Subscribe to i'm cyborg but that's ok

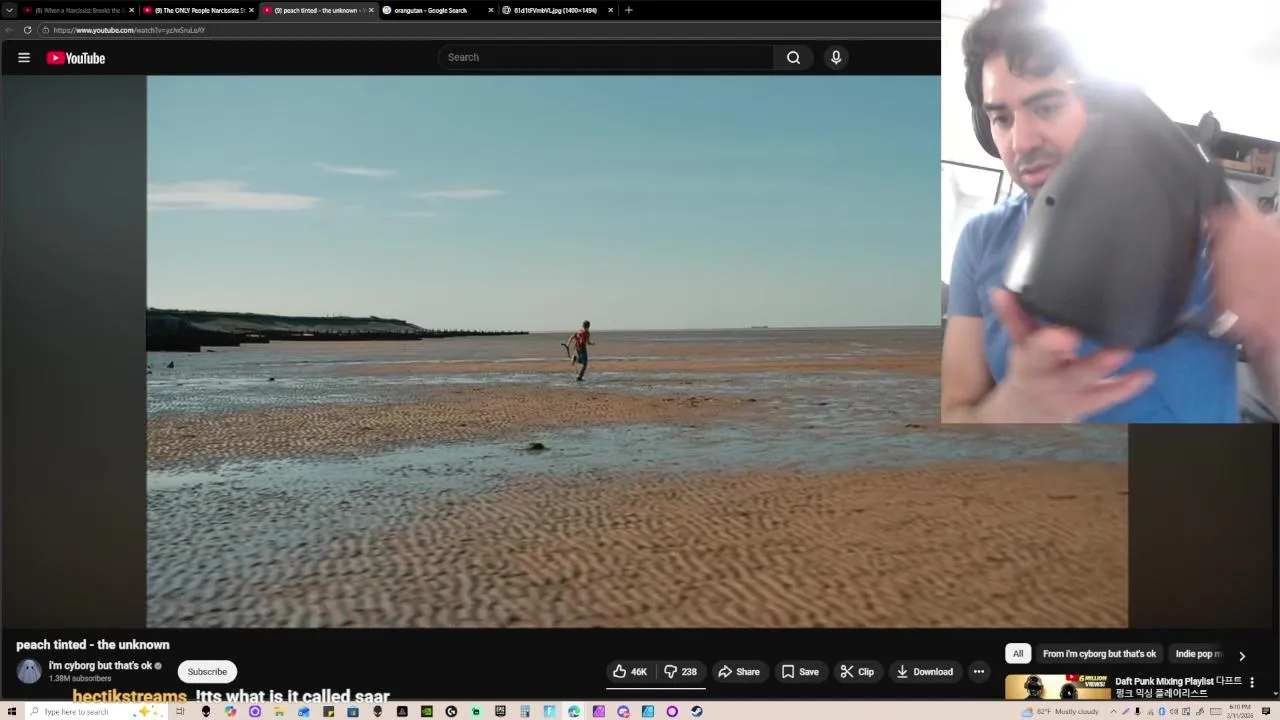click(x=207, y=672)
